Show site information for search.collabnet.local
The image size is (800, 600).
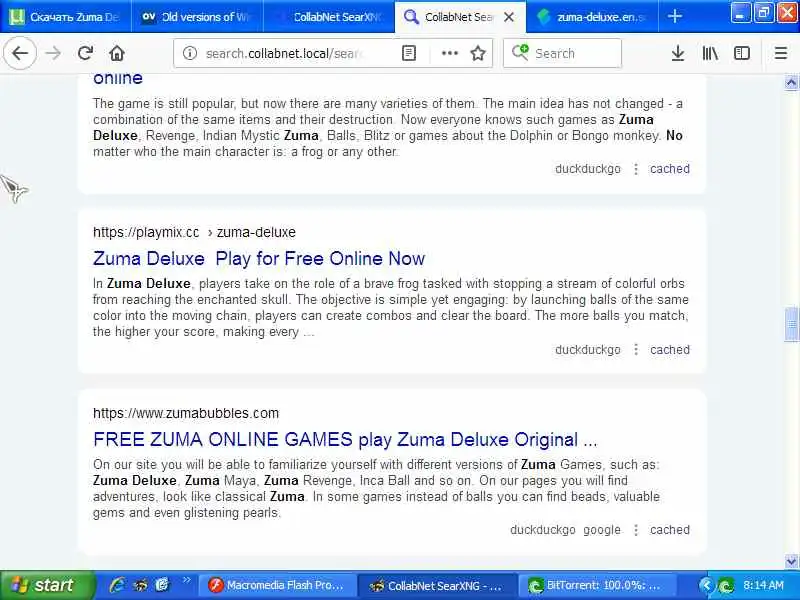point(190,53)
